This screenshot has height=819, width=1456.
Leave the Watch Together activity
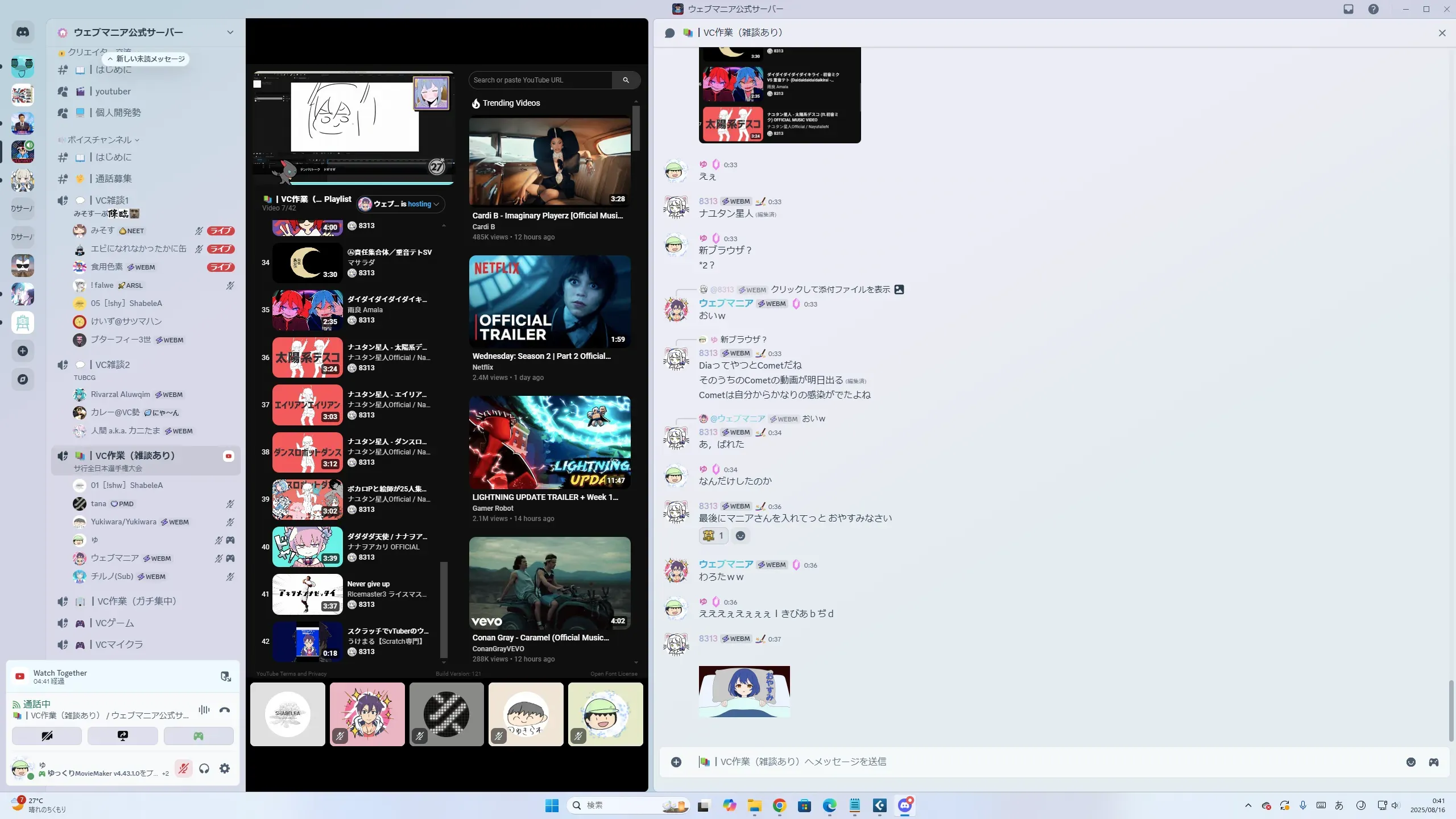tap(226, 676)
